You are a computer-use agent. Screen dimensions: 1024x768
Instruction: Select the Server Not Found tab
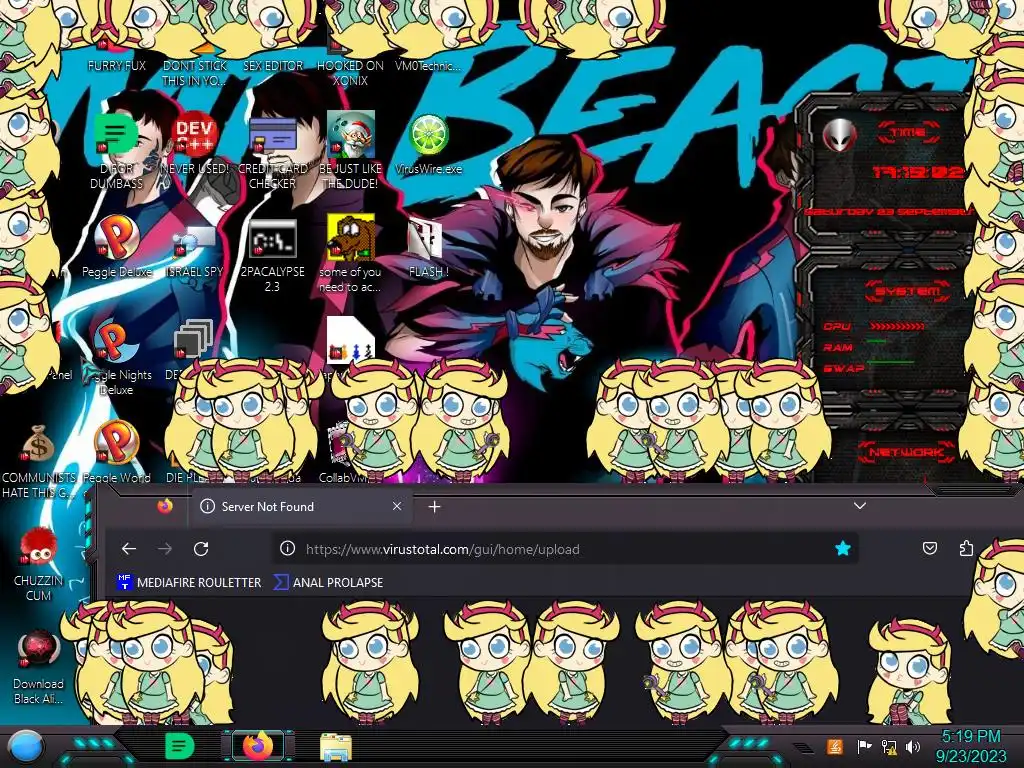[x=301, y=507]
